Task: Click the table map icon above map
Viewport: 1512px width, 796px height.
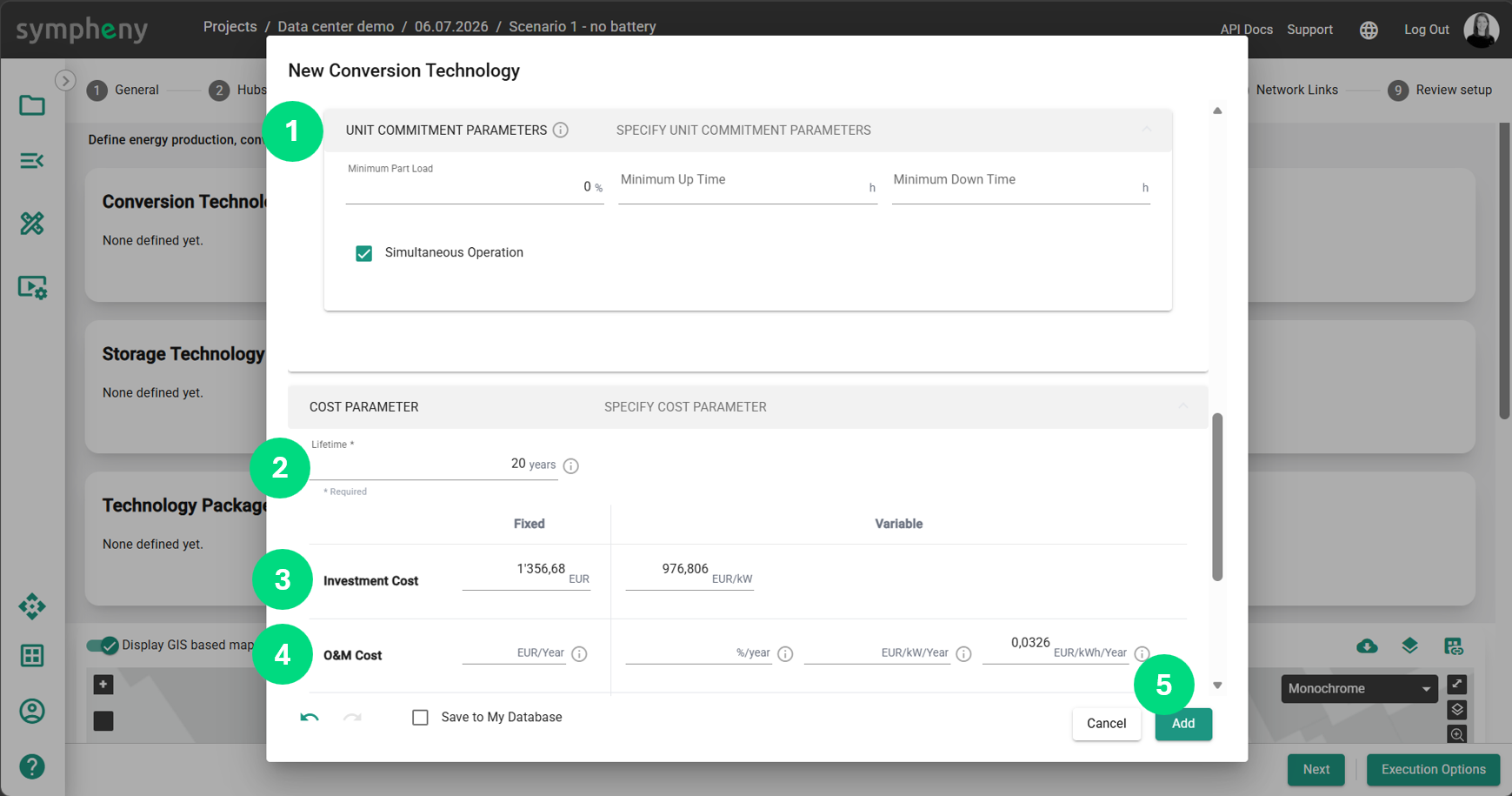Action: click(1454, 645)
